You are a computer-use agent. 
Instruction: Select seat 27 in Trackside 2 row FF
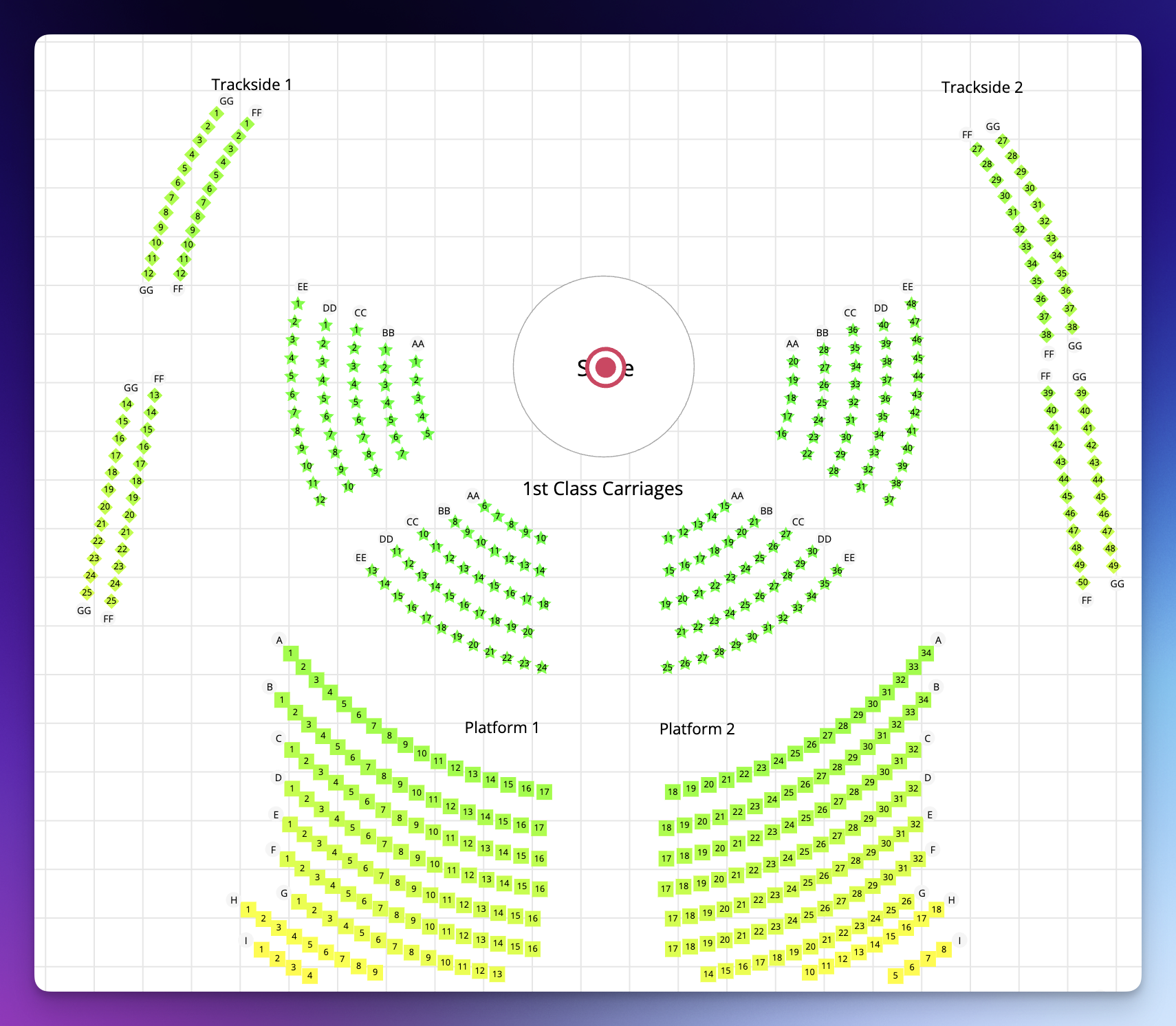pos(977,149)
